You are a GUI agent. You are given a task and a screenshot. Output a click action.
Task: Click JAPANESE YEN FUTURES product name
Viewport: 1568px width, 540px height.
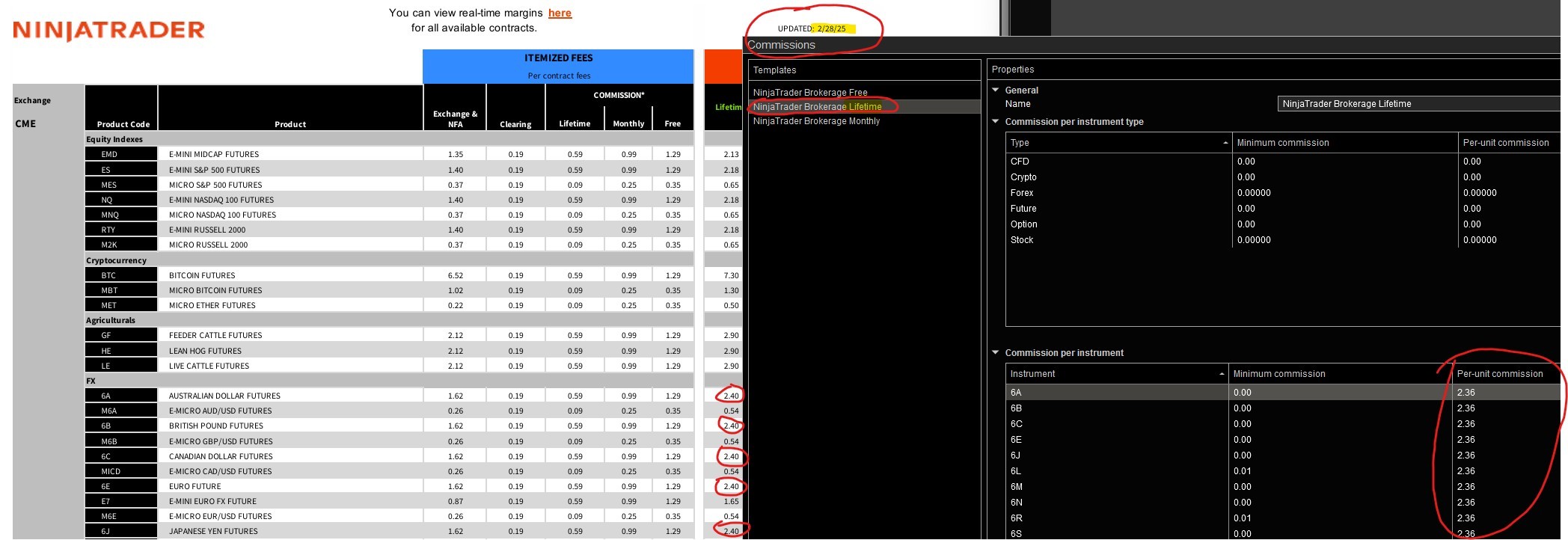pyautogui.click(x=213, y=531)
